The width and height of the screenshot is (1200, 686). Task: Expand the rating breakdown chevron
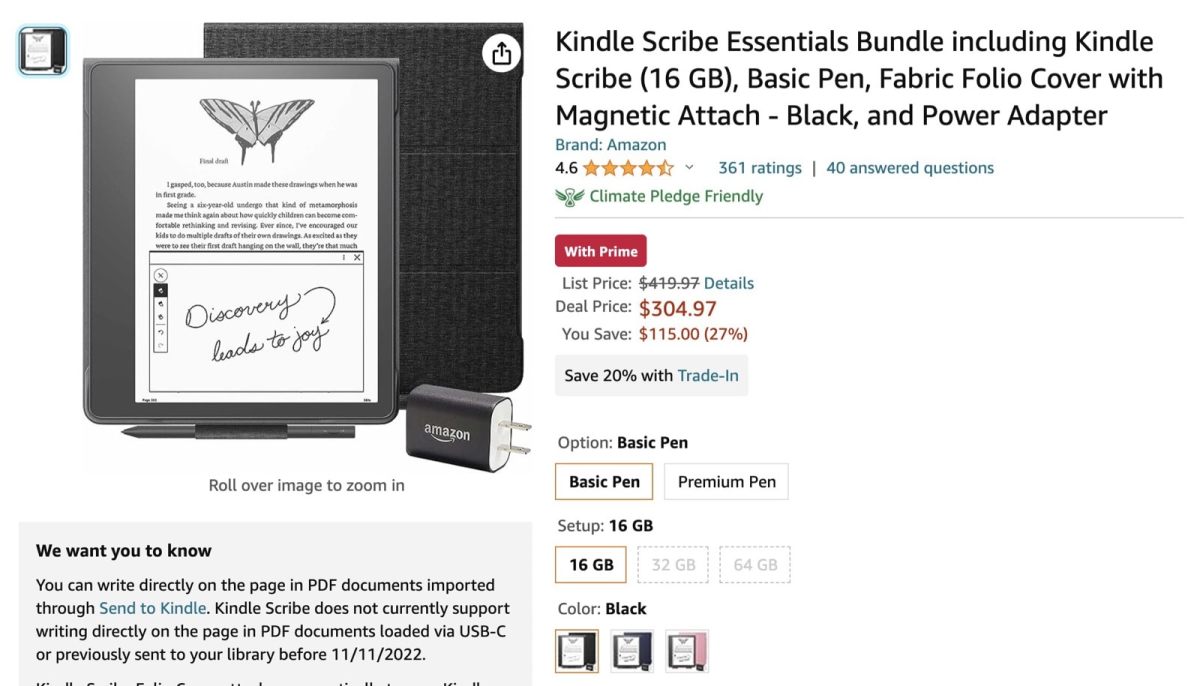pos(689,168)
